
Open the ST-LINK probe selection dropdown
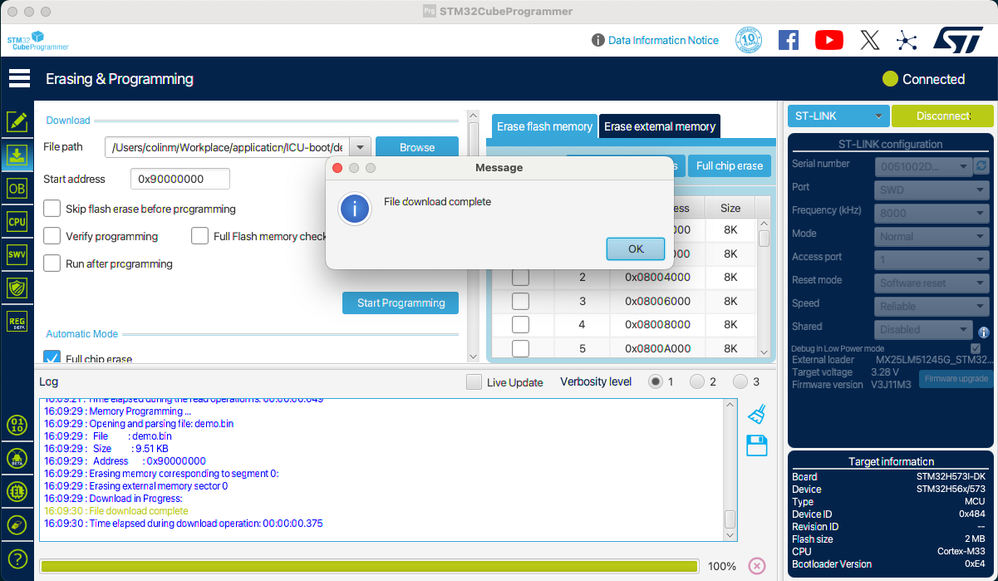point(838,115)
